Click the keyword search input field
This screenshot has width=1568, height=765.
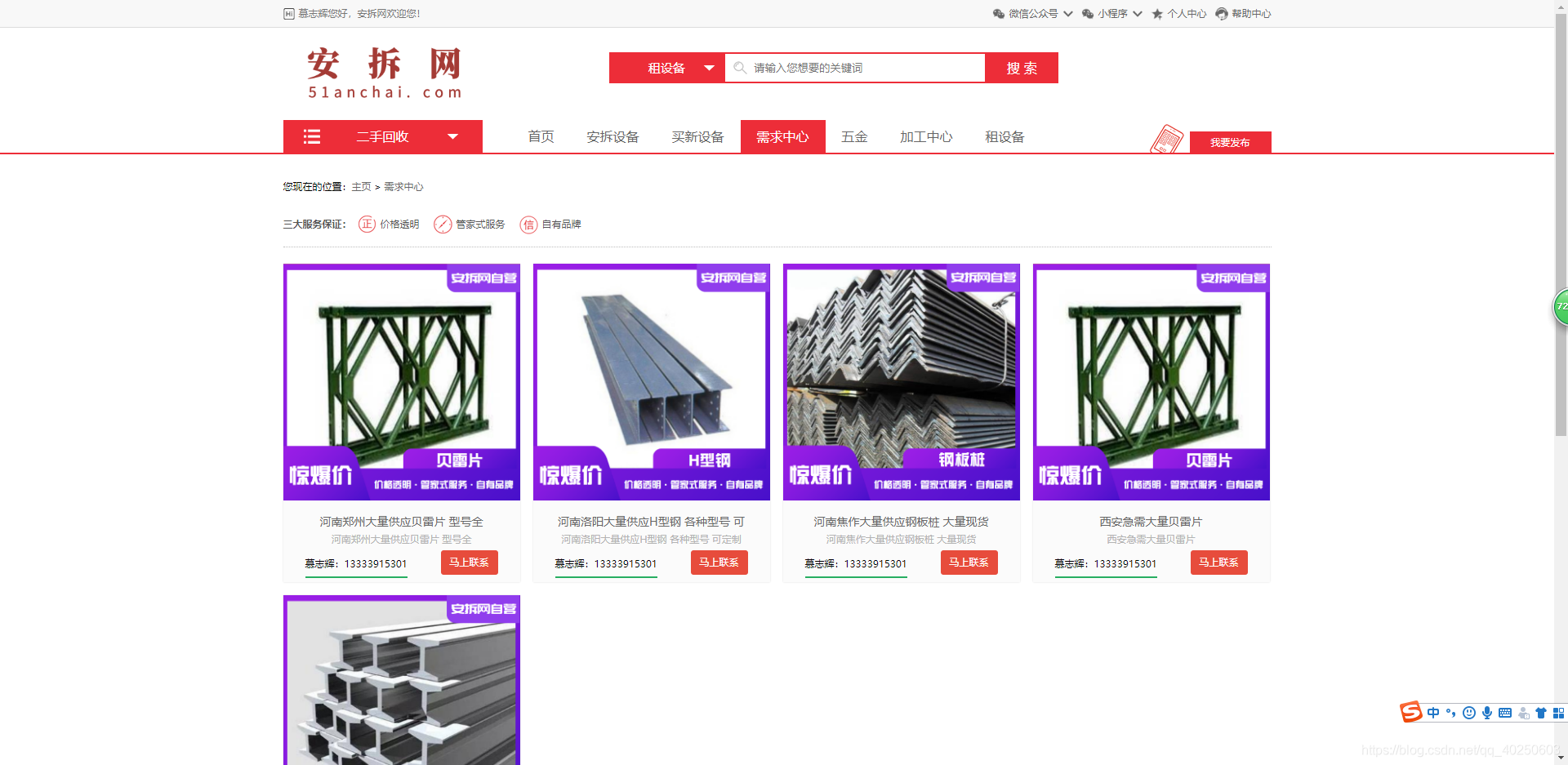[855, 68]
